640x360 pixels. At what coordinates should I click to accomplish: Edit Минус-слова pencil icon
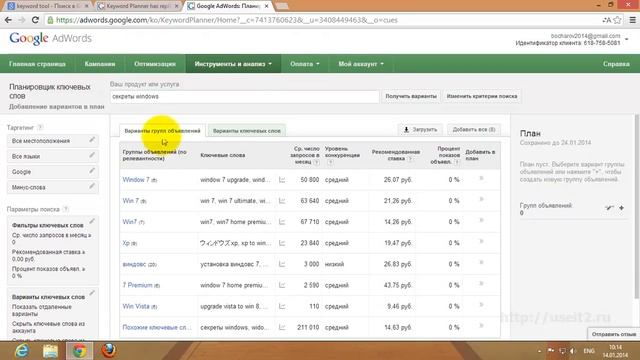point(92,187)
